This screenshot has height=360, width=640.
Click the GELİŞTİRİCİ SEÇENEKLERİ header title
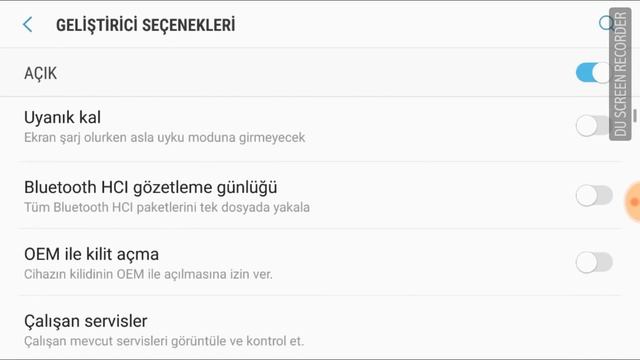pos(146,25)
